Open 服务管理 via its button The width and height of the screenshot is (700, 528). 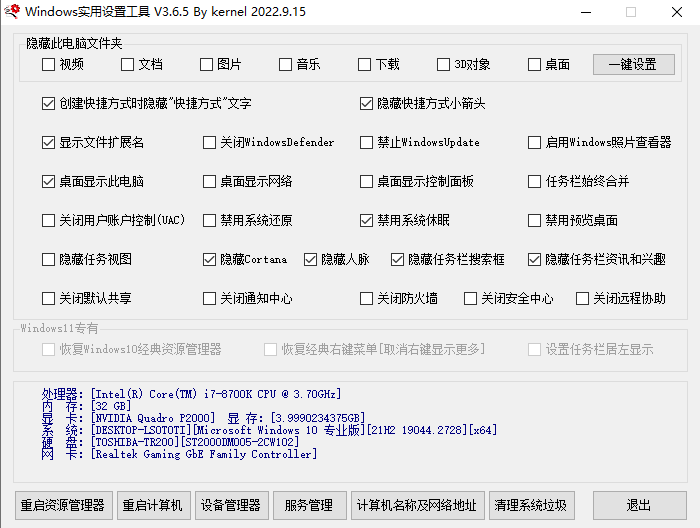310,505
